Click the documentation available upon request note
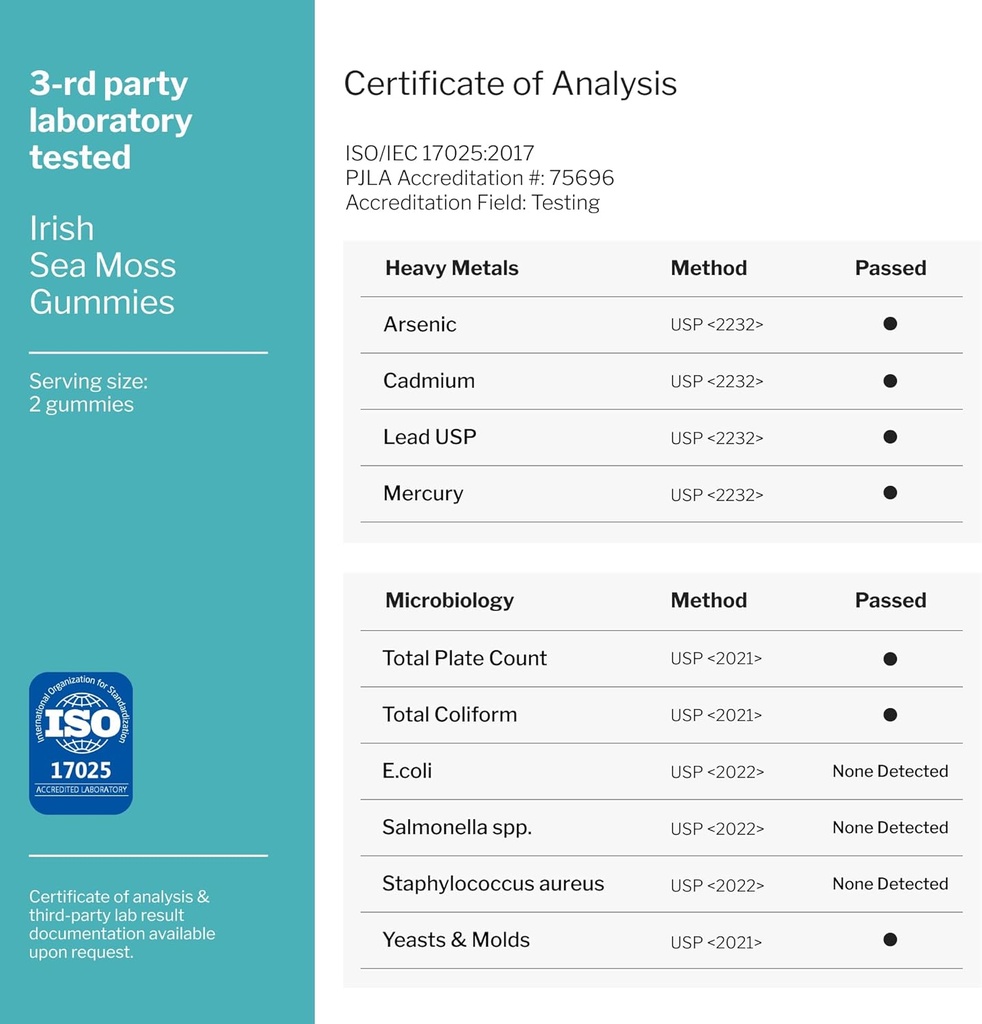The image size is (982, 1024). pos(121,924)
